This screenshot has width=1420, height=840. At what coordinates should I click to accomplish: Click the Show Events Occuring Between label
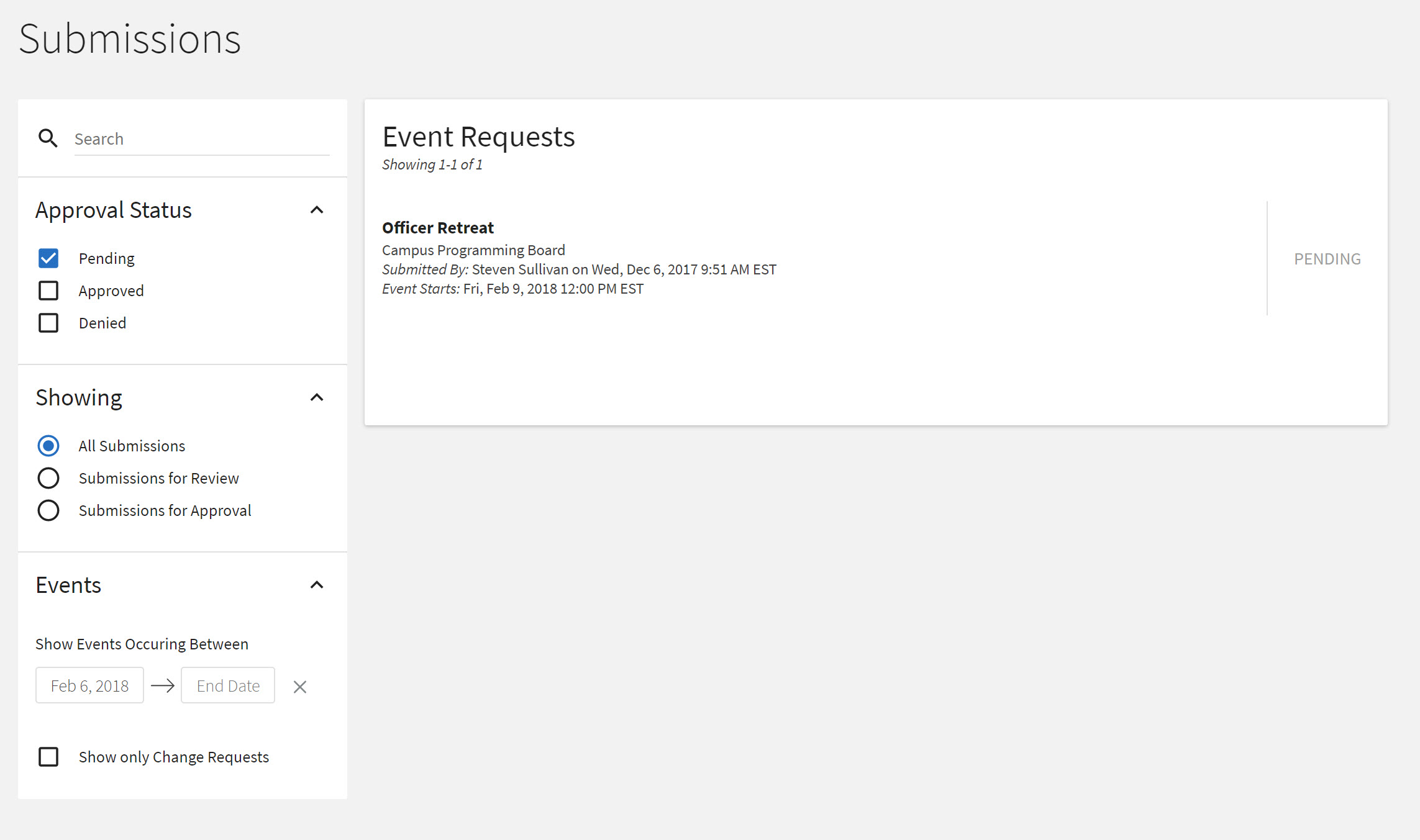click(x=142, y=644)
